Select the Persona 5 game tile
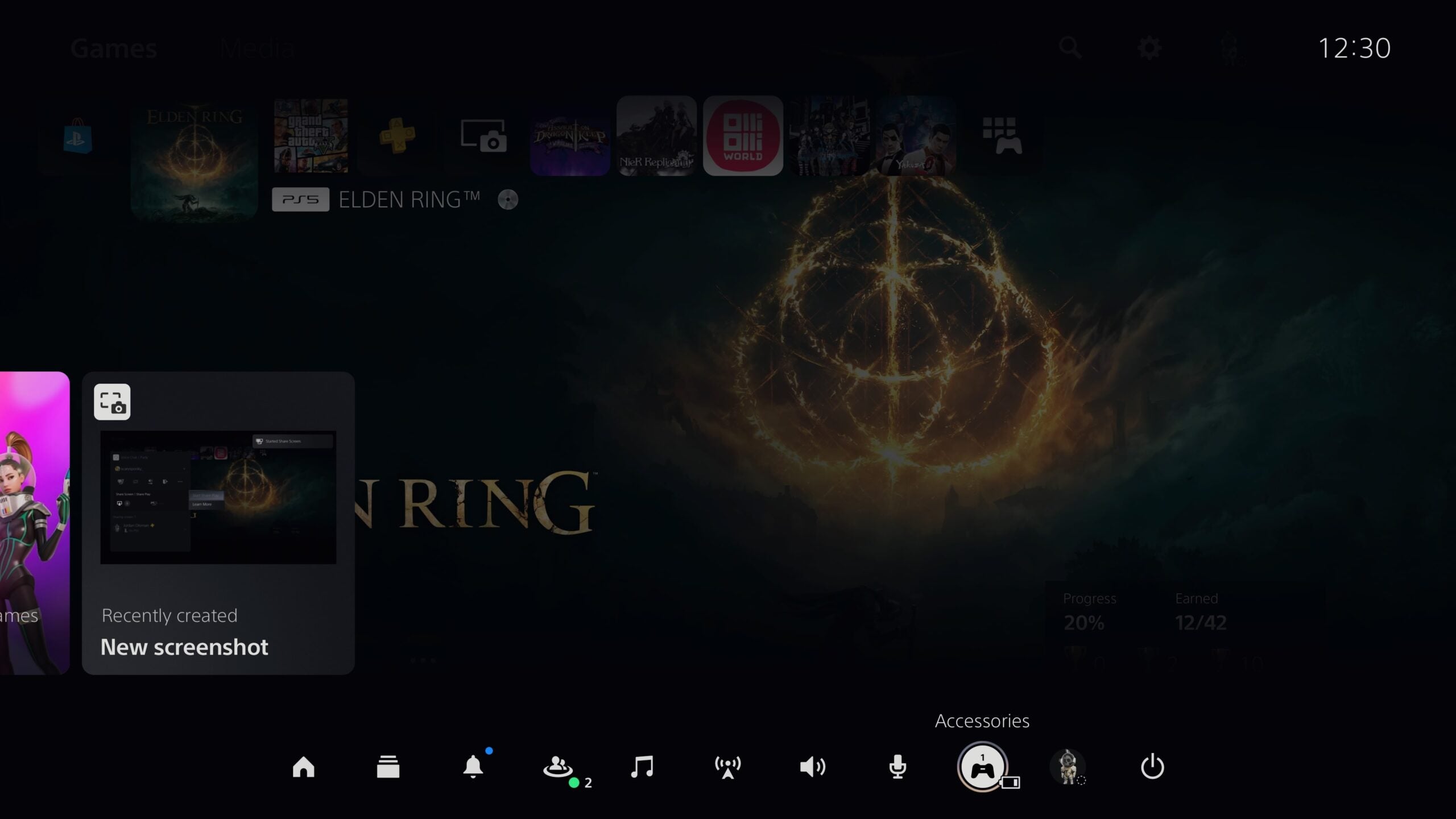The height and width of the screenshot is (819, 1456). [829, 136]
